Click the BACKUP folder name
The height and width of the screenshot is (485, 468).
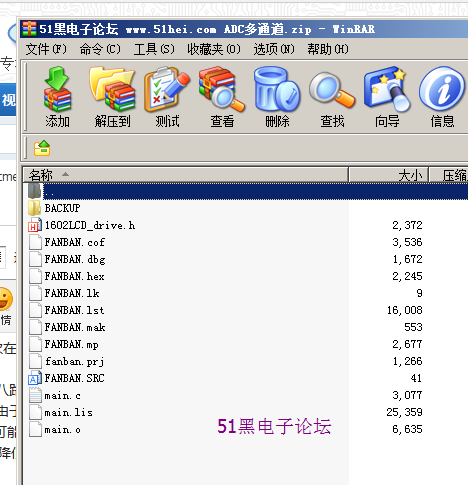[63, 208]
